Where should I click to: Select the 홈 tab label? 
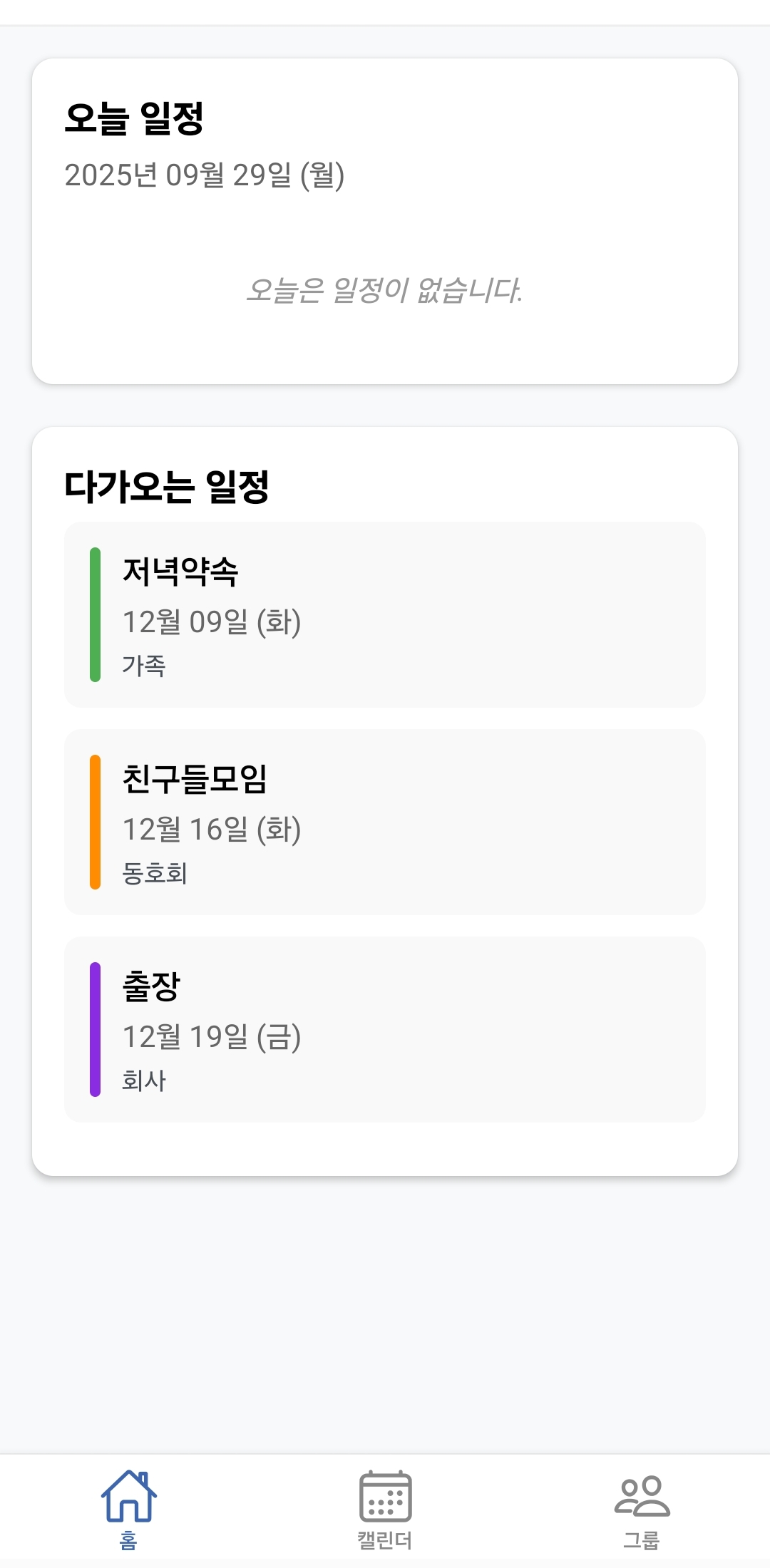pyautogui.click(x=128, y=1541)
